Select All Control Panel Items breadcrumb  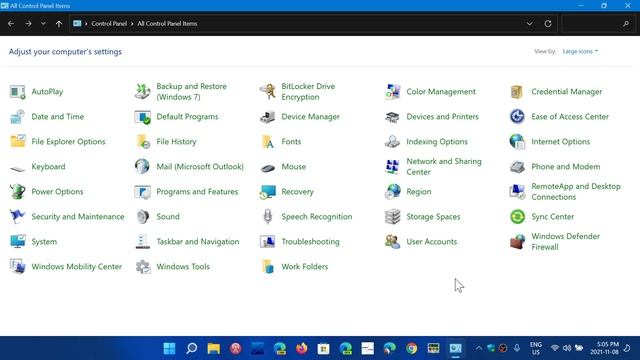(167, 24)
